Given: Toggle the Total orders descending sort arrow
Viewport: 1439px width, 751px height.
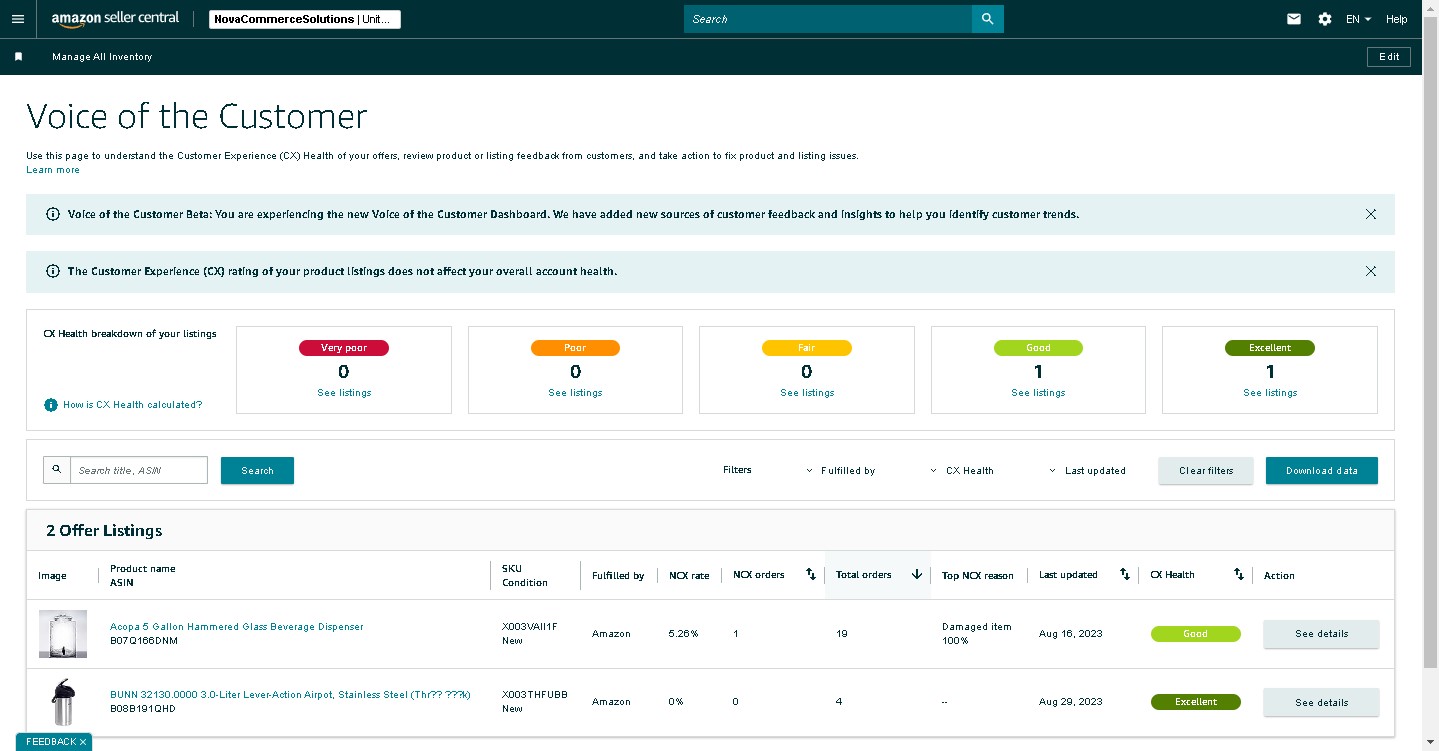Looking at the screenshot, I should click(x=917, y=575).
